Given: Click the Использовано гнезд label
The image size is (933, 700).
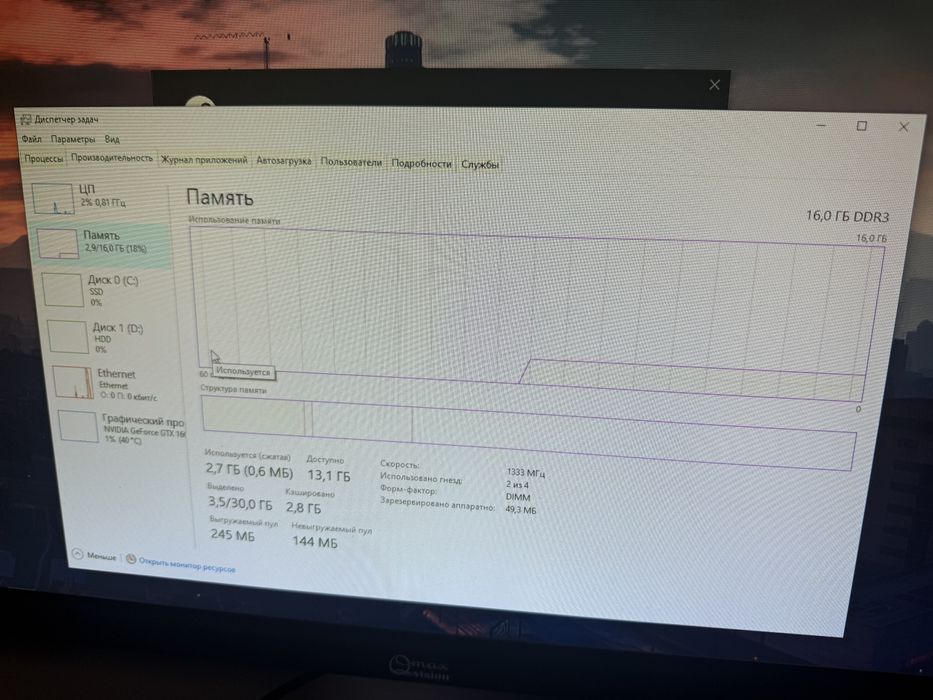Looking at the screenshot, I should (421, 478).
